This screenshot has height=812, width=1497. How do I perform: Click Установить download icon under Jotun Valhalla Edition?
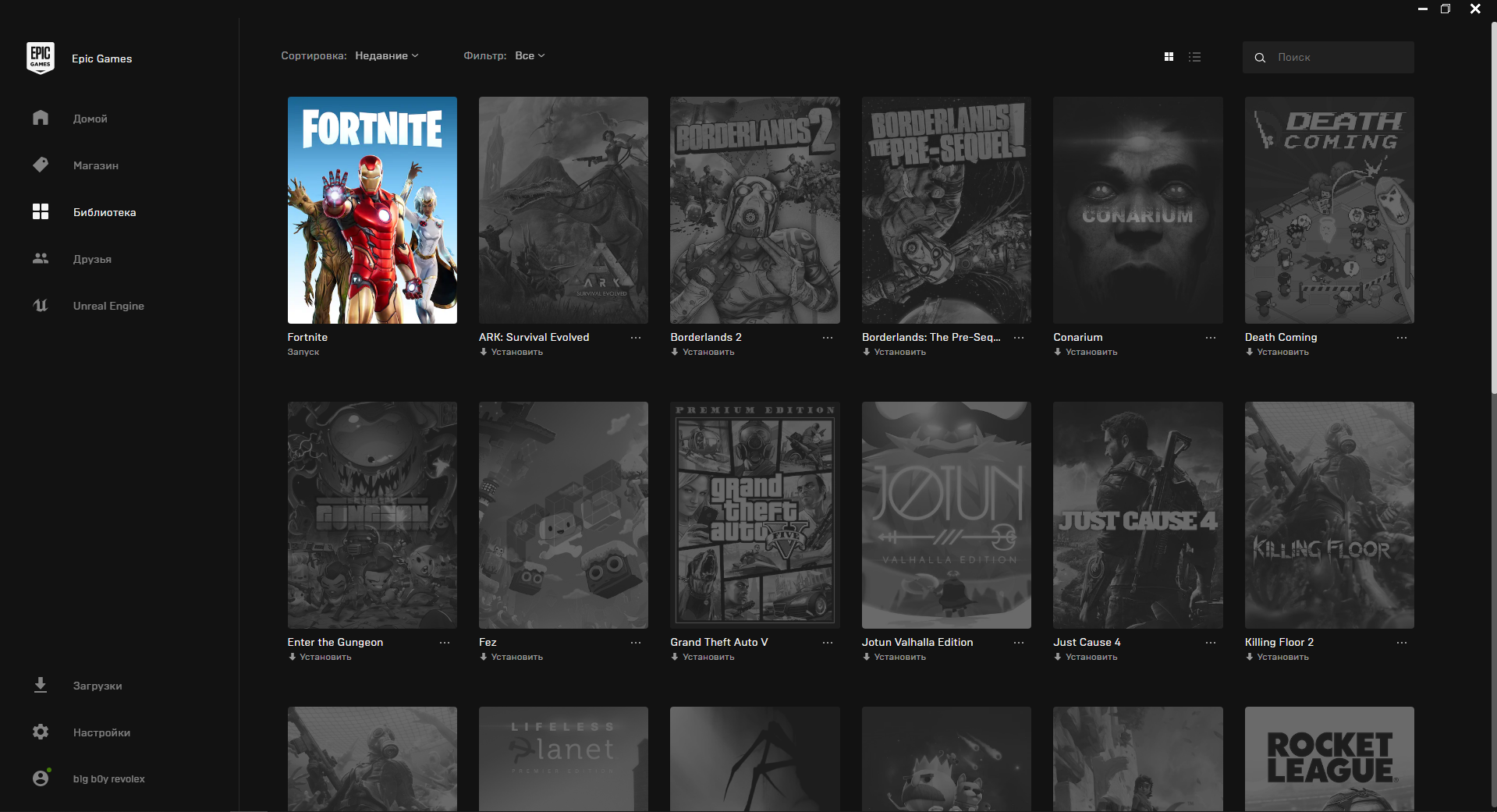867,657
